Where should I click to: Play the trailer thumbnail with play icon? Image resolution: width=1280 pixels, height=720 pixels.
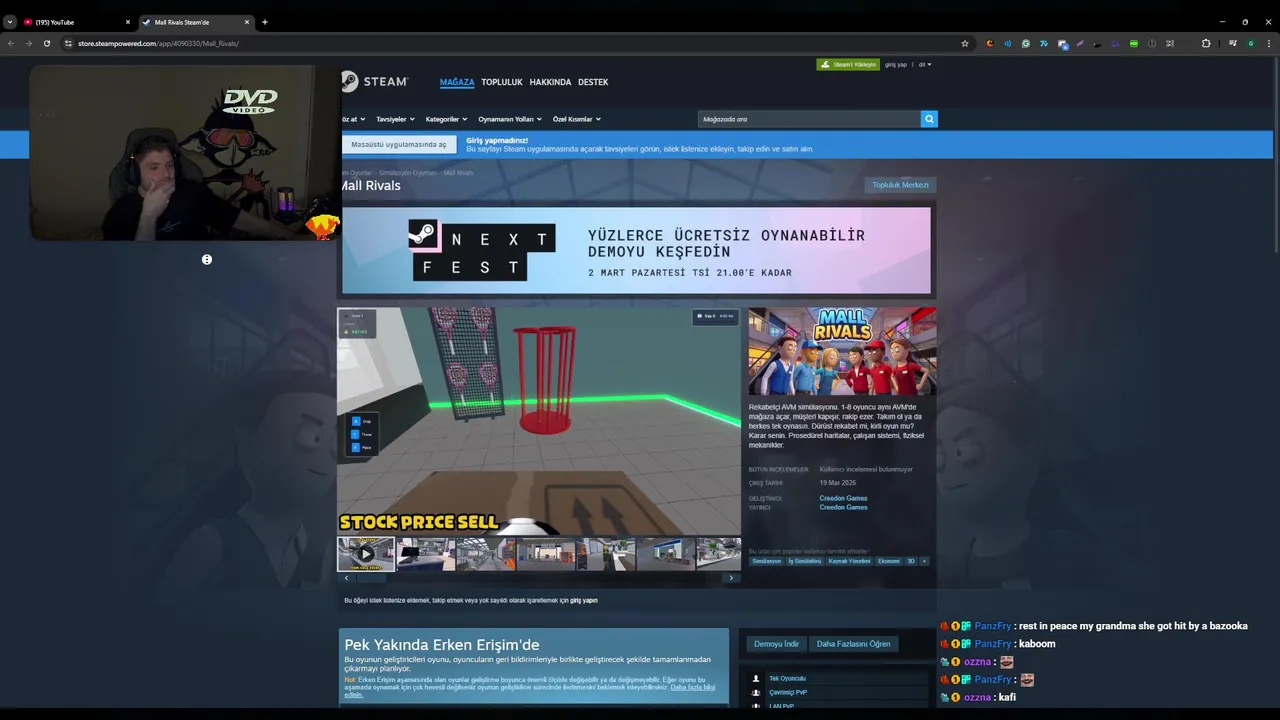[x=366, y=554]
